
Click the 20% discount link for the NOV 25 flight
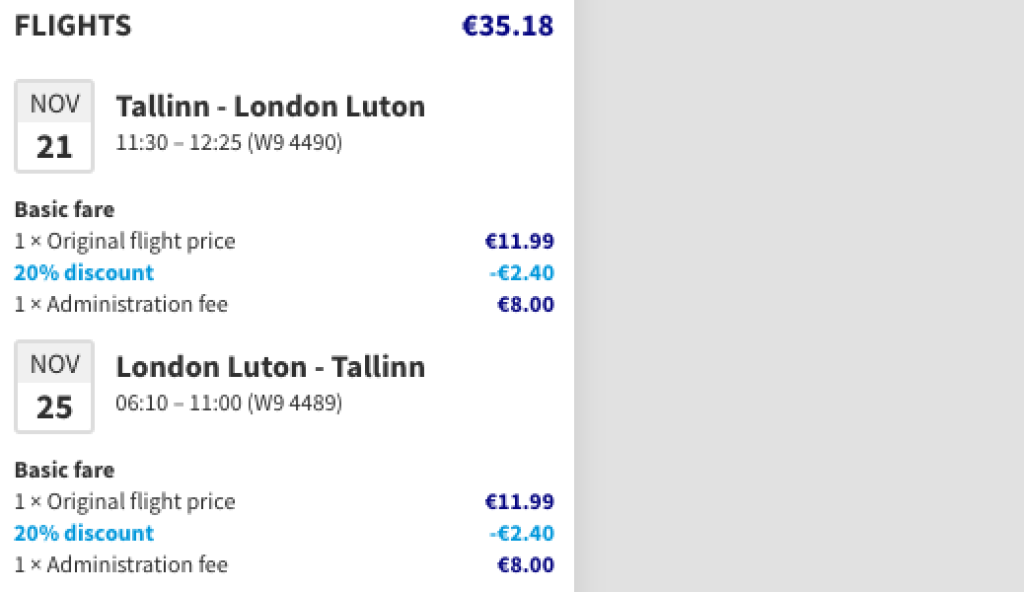84,533
